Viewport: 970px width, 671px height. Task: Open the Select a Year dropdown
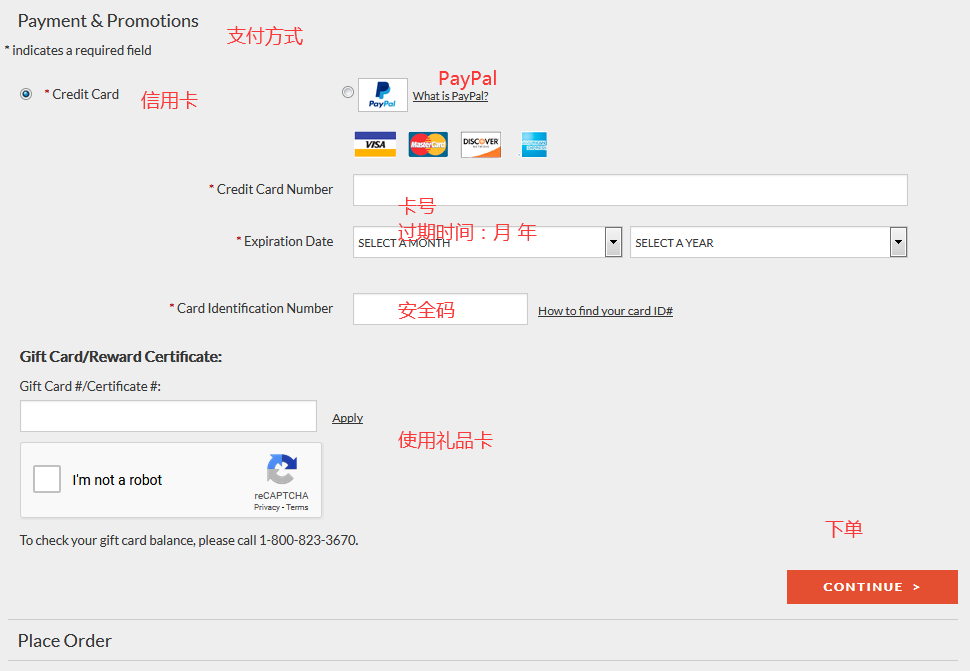coord(768,243)
